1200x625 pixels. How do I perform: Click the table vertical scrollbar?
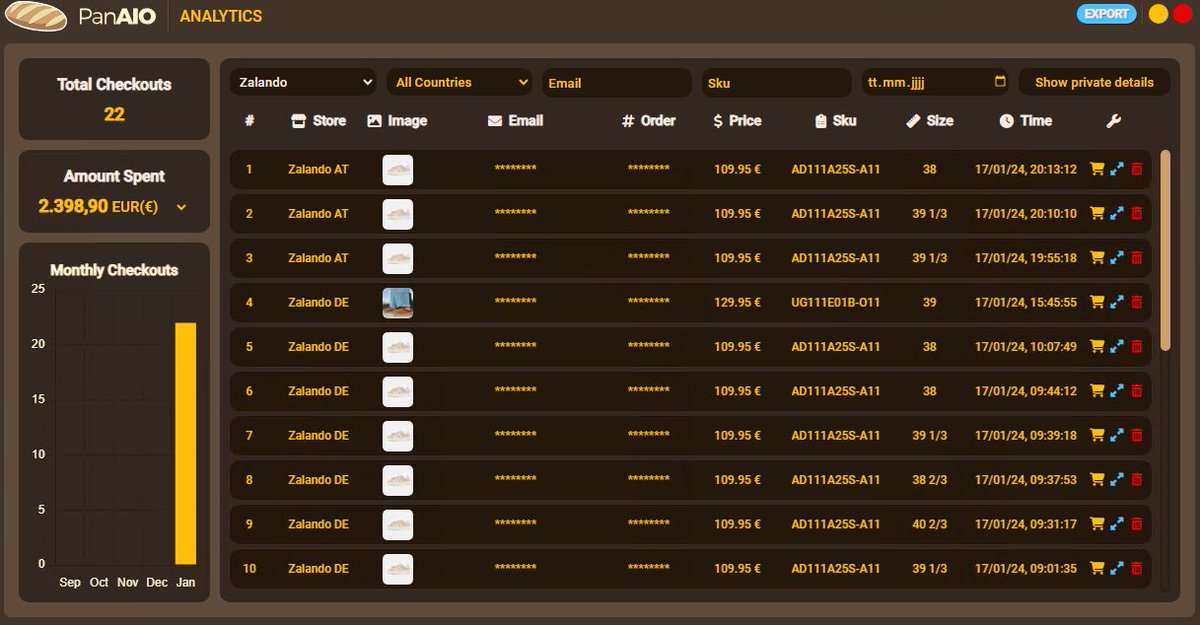1165,250
